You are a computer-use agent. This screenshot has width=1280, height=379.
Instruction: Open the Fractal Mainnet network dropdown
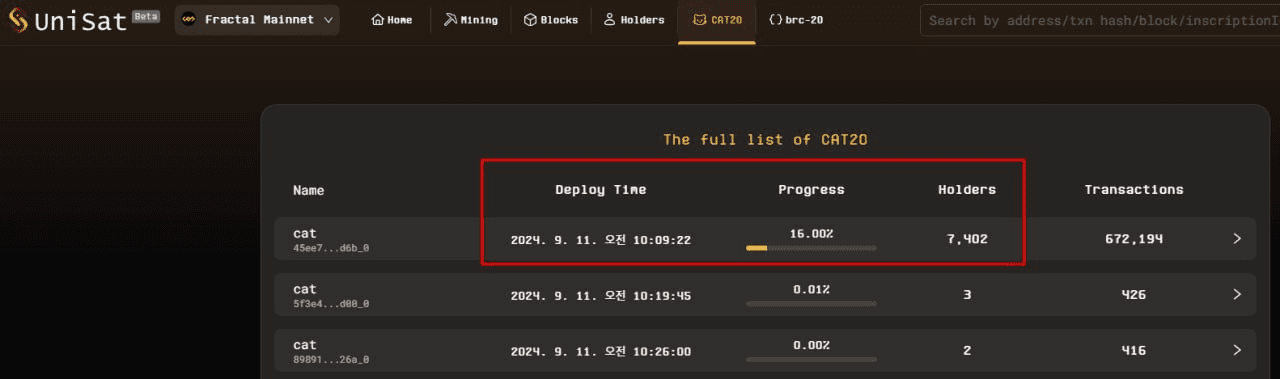tap(257, 20)
